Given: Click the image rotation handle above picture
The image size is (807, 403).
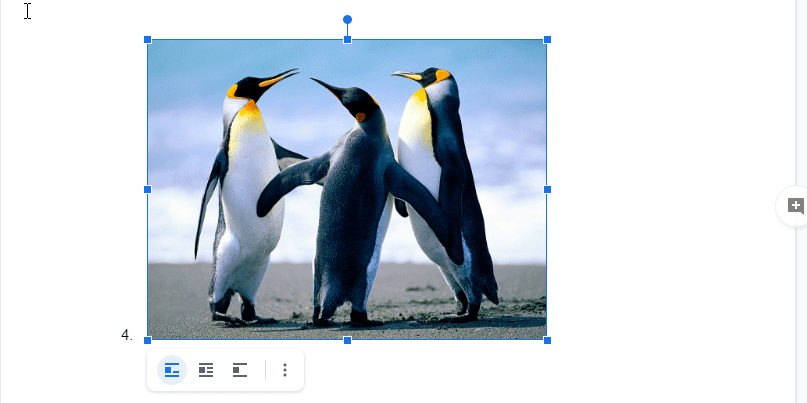Looking at the screenshot, I should (347, 20).
